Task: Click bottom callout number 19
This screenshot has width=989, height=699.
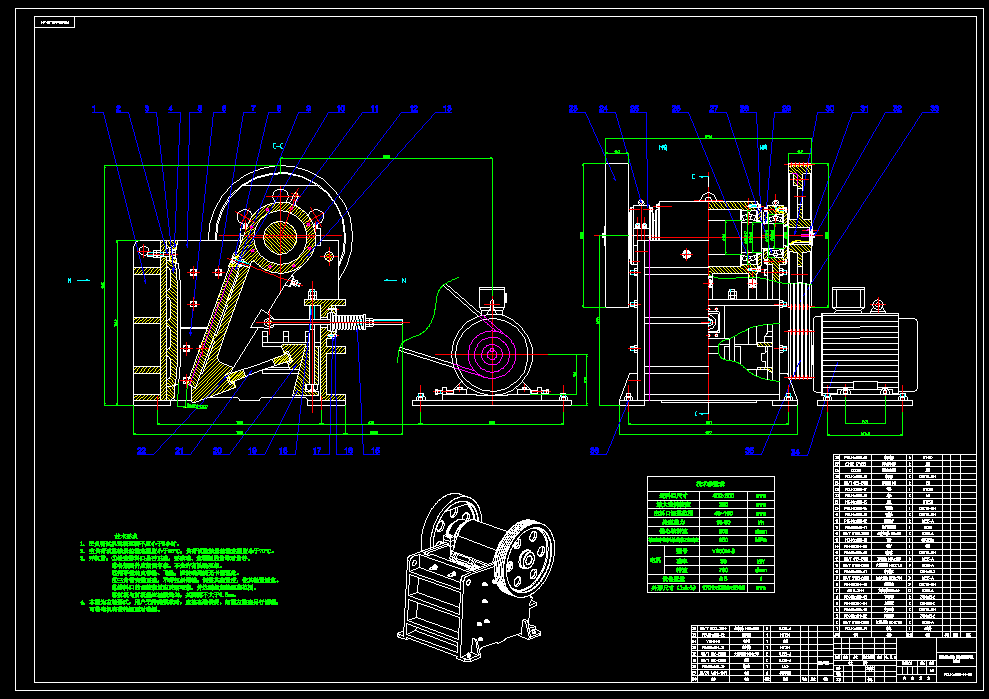Action: tap(252, 451)
